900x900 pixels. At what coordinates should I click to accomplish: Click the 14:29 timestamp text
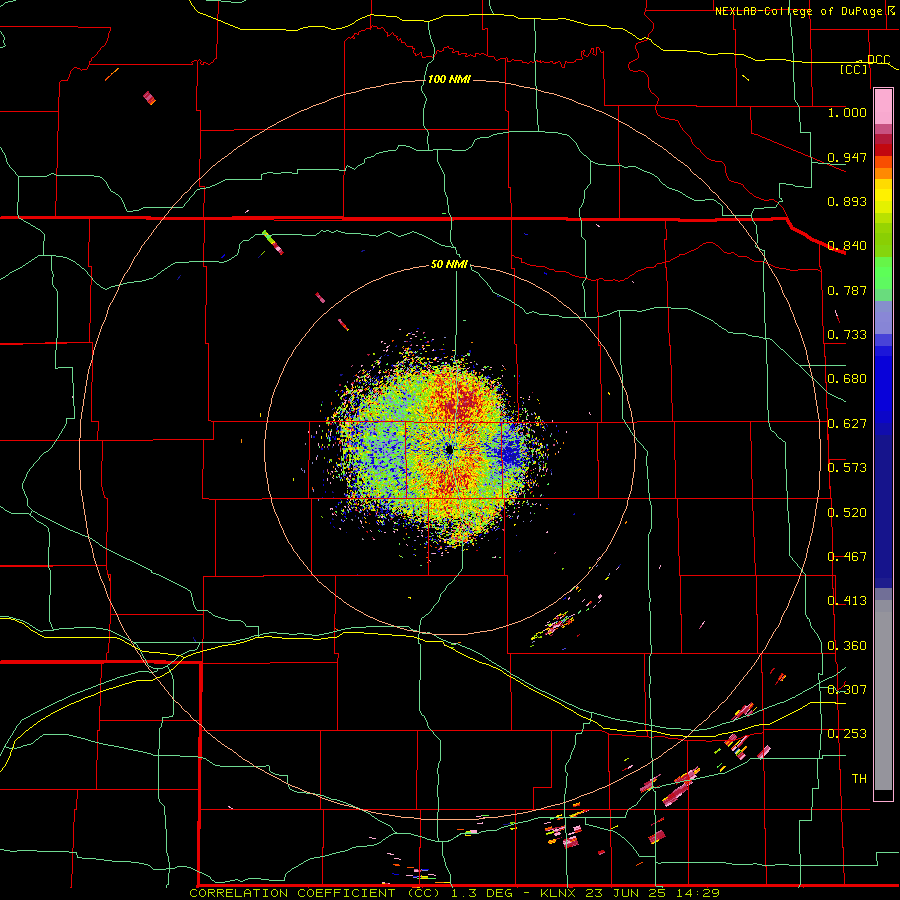click(697, 893)
